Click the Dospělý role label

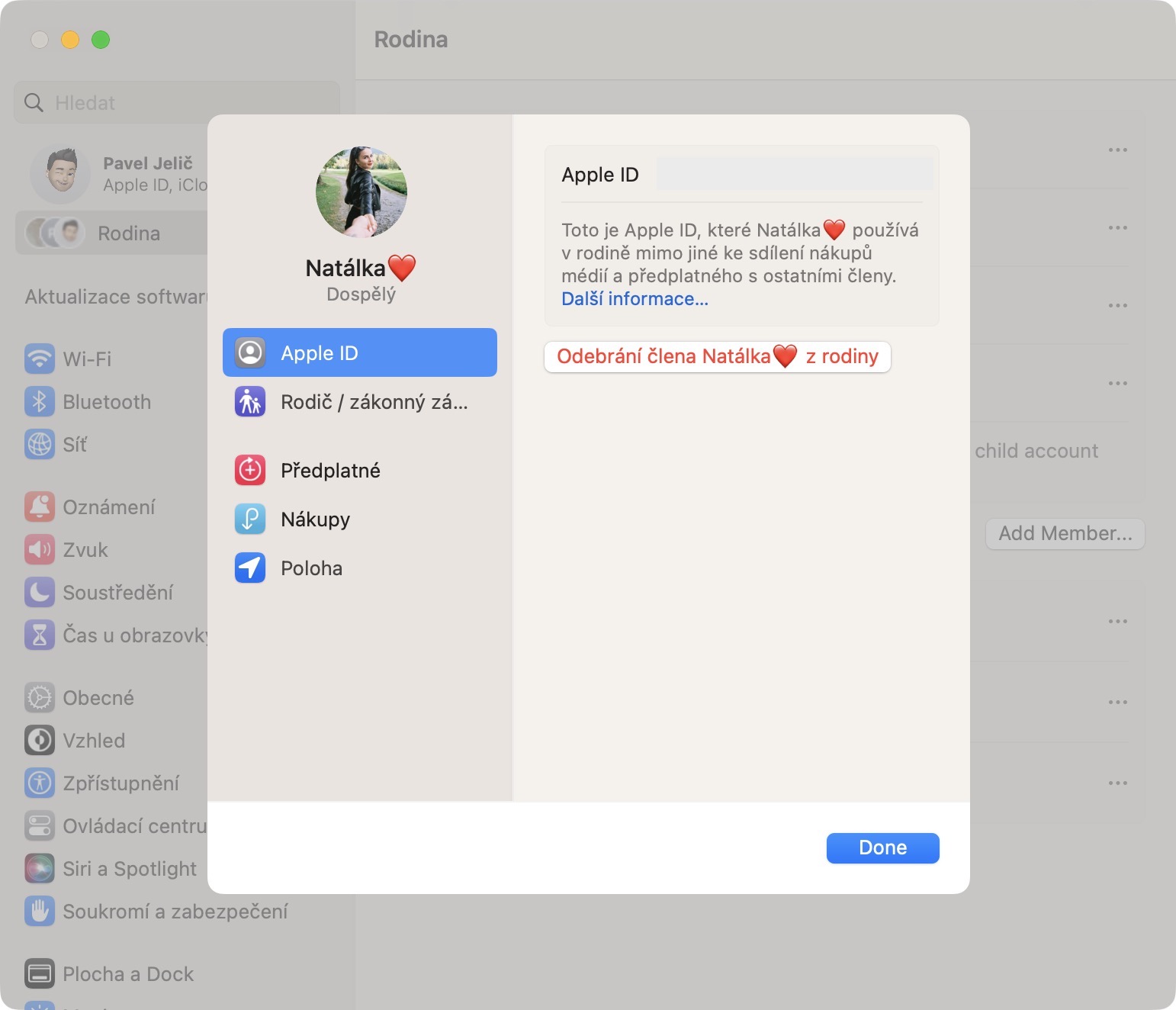coord(361,294)
